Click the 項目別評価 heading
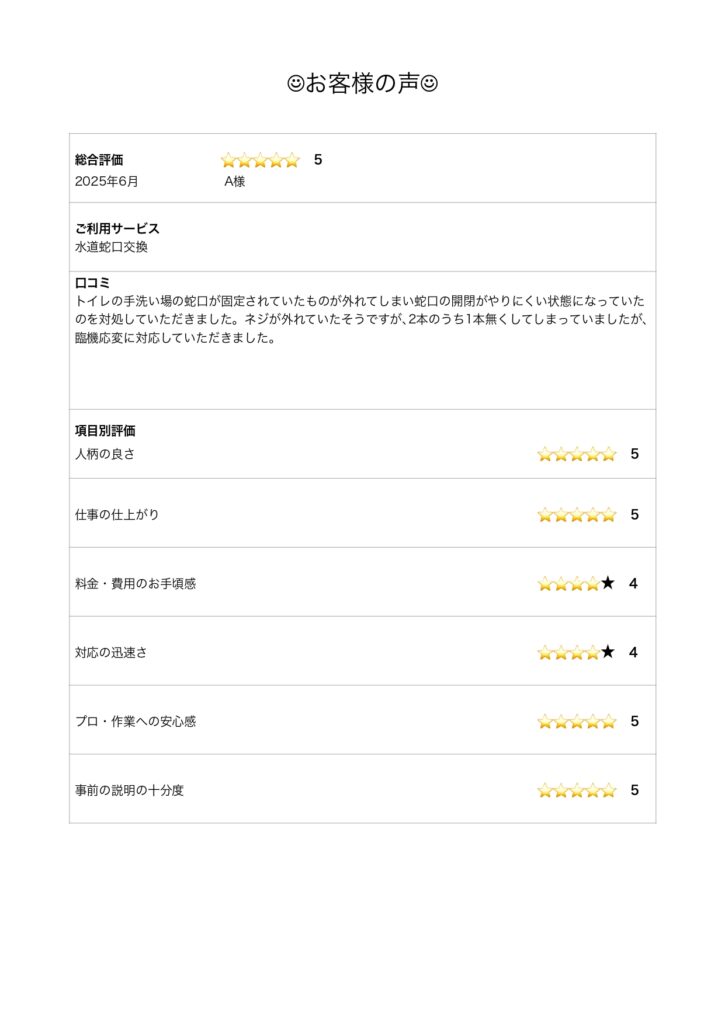The image size is (725, 1024). 105,431
